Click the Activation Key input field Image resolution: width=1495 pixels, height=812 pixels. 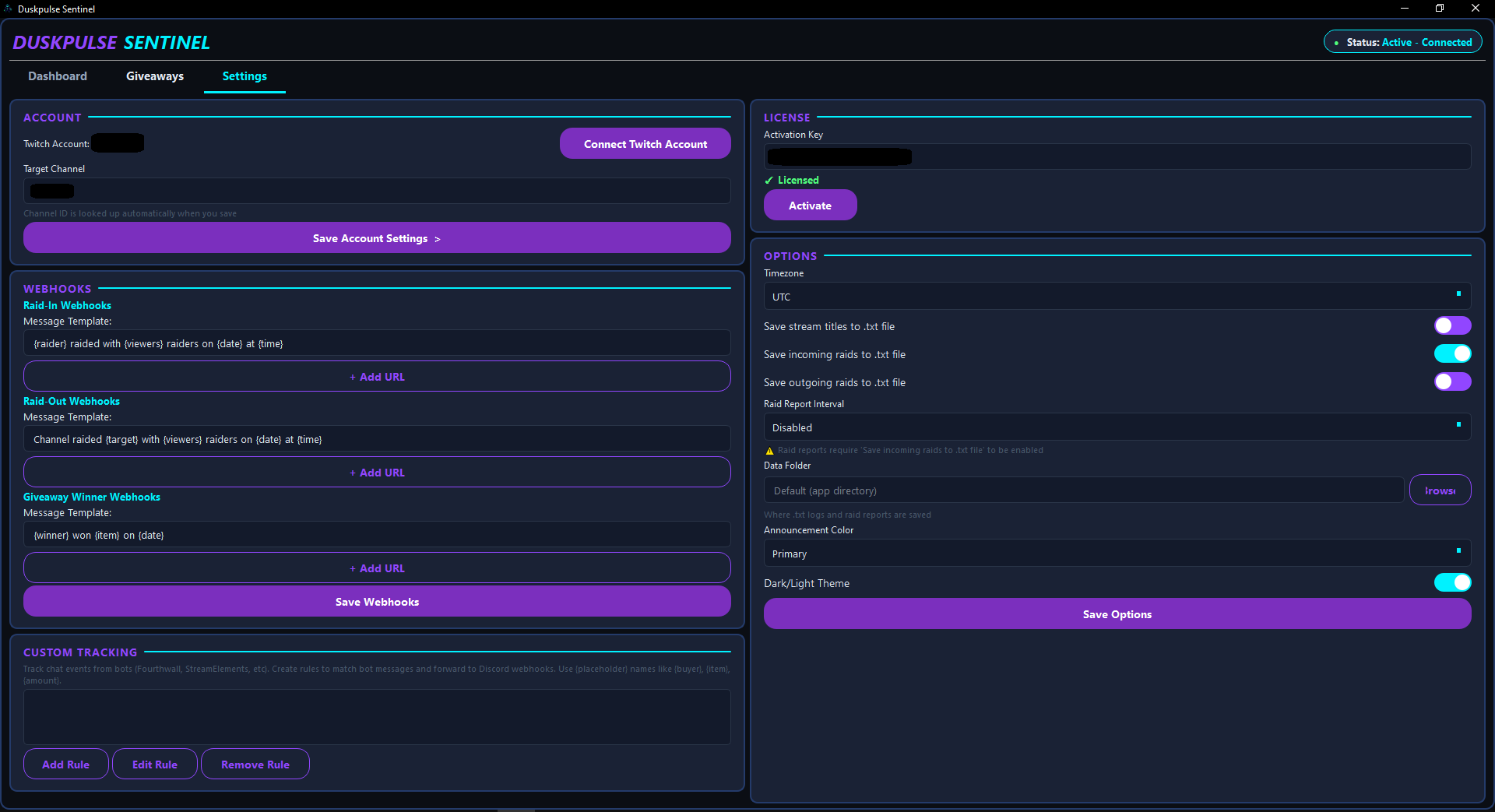[1117, 156]
